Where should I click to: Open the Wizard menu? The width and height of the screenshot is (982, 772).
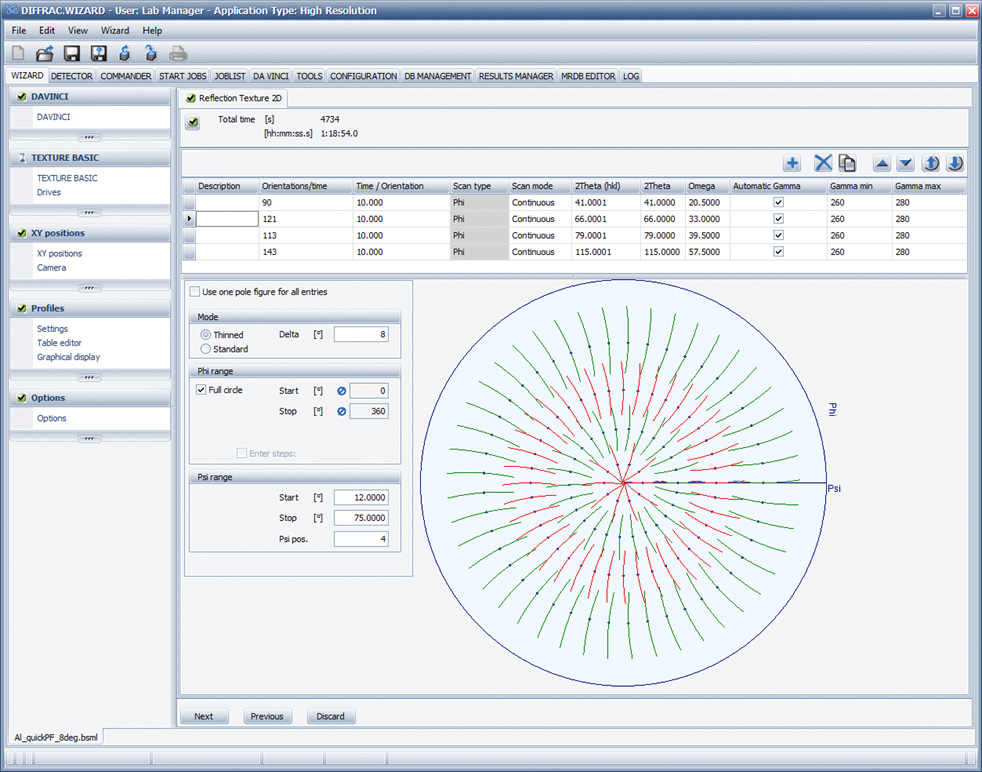tap(114, 31)
